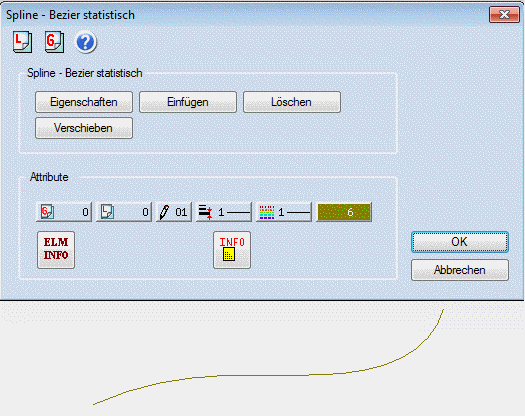
Task: Click the Verschieben button
Action: tap(84, 128)
